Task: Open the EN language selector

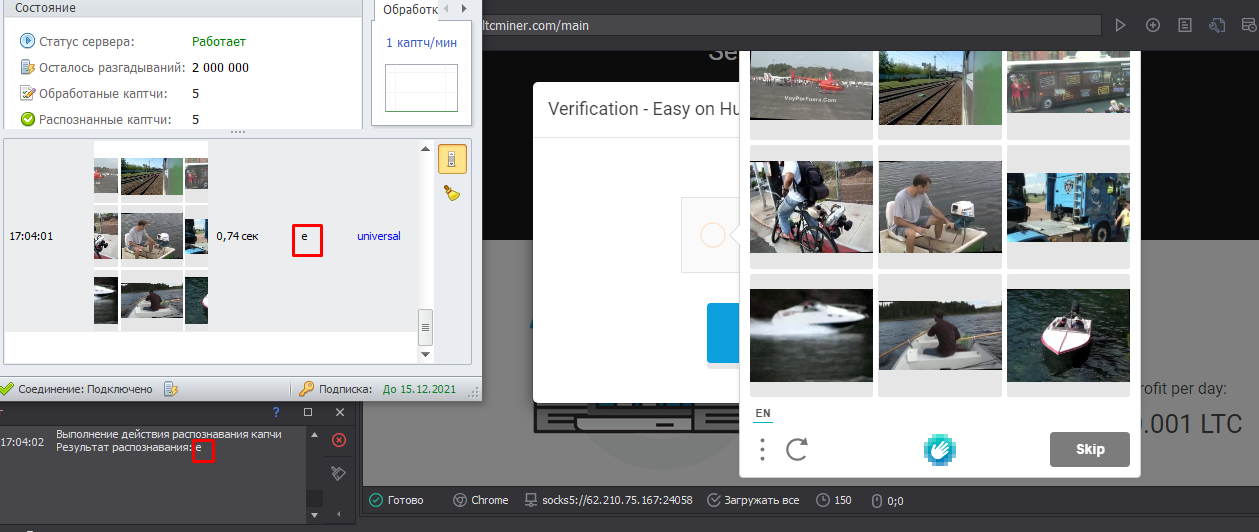Action: click(x=762, y=413)
